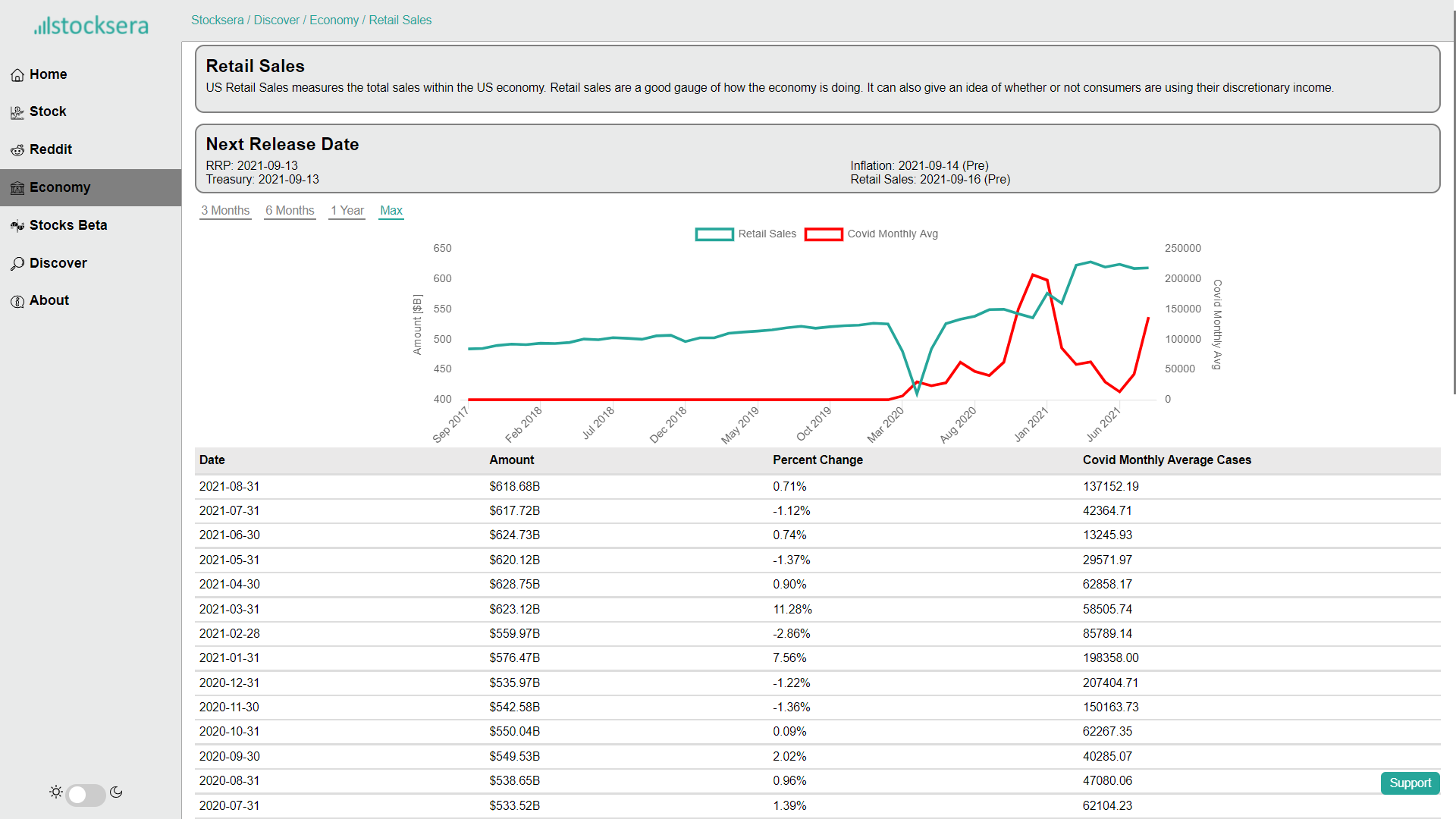Go to Economy breadcrumb link
Viewport: 1456px width, 819px height.
tap(334, 20)
